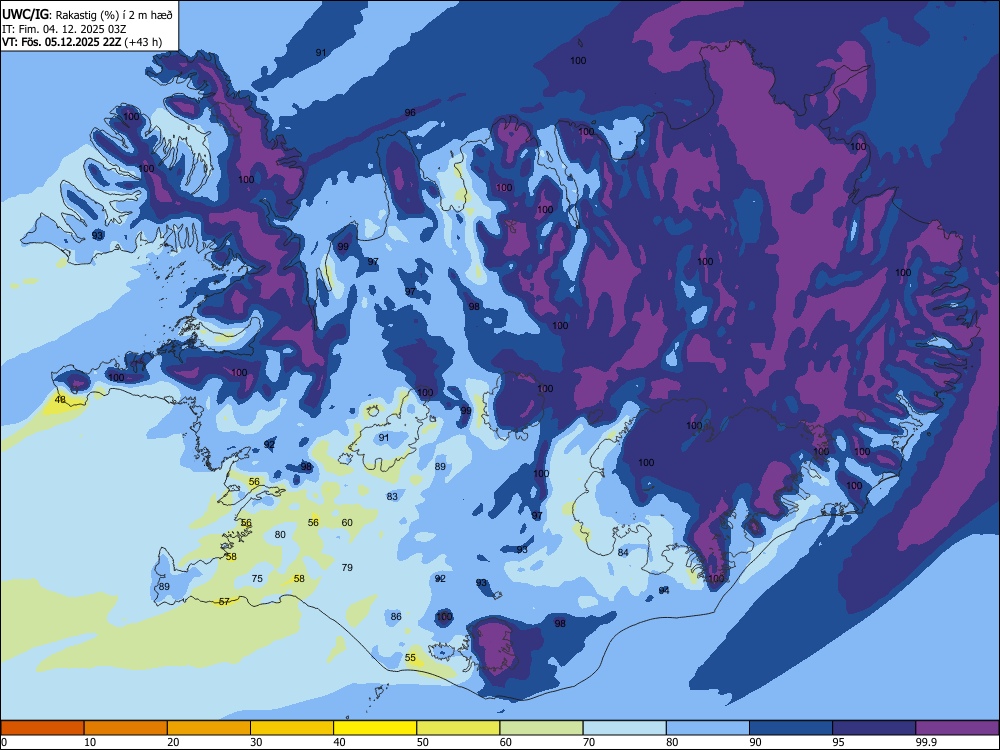Click the '40' tick label on the legend scale

340,742
